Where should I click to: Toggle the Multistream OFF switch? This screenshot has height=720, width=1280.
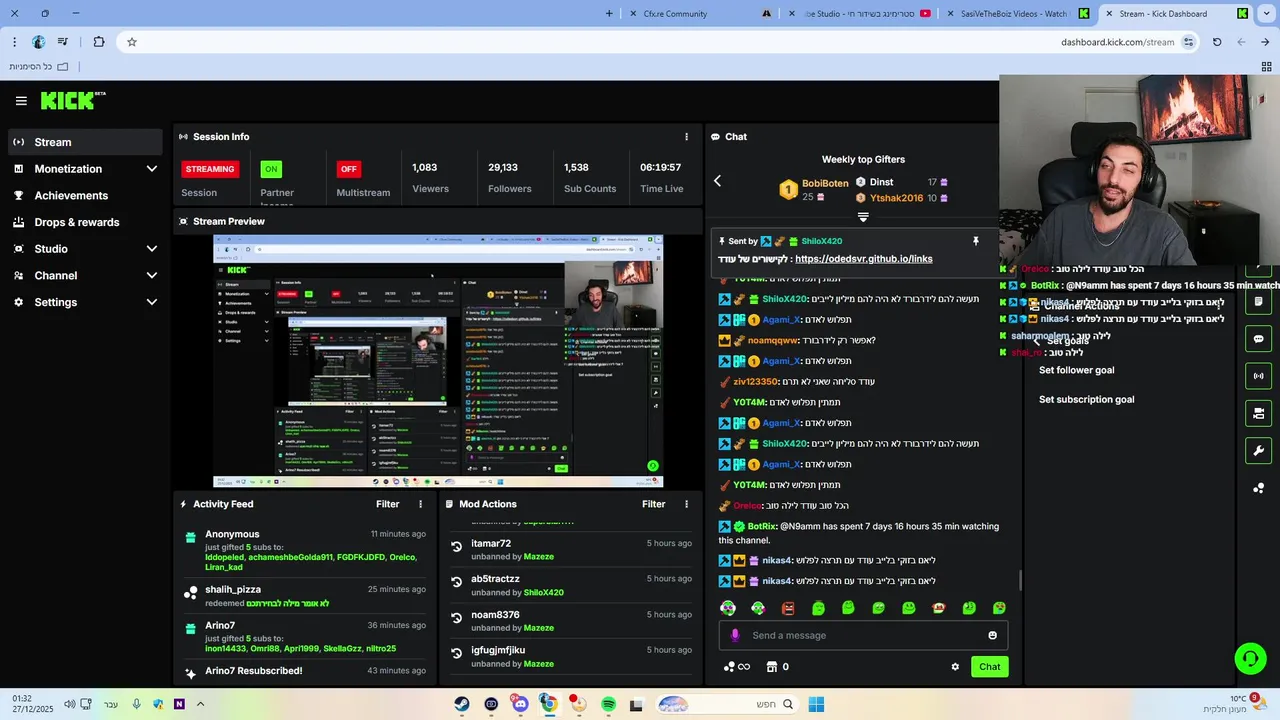pos(348,169)
